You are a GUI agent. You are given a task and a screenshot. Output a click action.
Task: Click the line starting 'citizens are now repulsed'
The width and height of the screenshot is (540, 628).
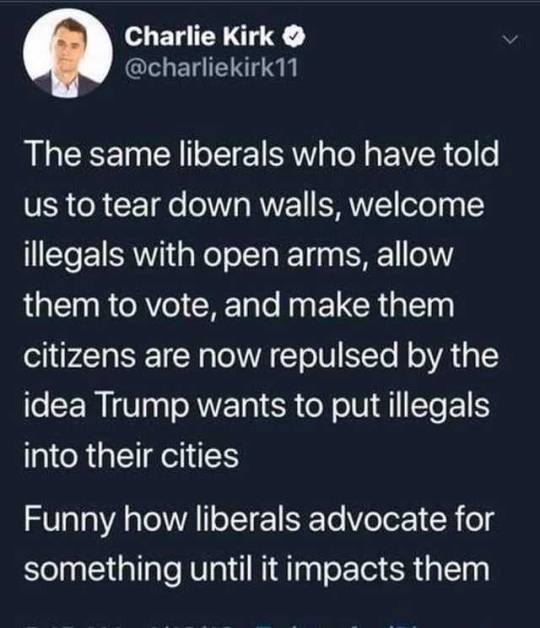(261, 356)
